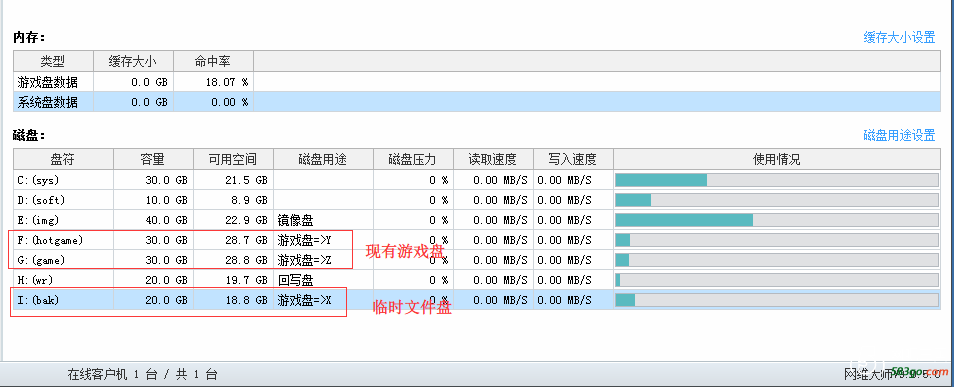This screenshot has height=387, width=954.
Task: Open the 缓存大小设置 link
Action: click(899, 37)
